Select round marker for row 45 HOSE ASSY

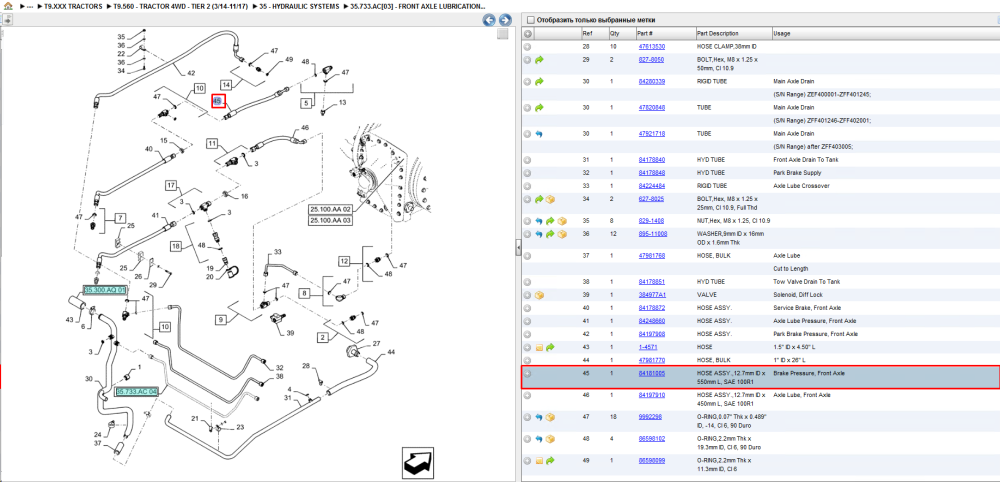tap(527, 374)
